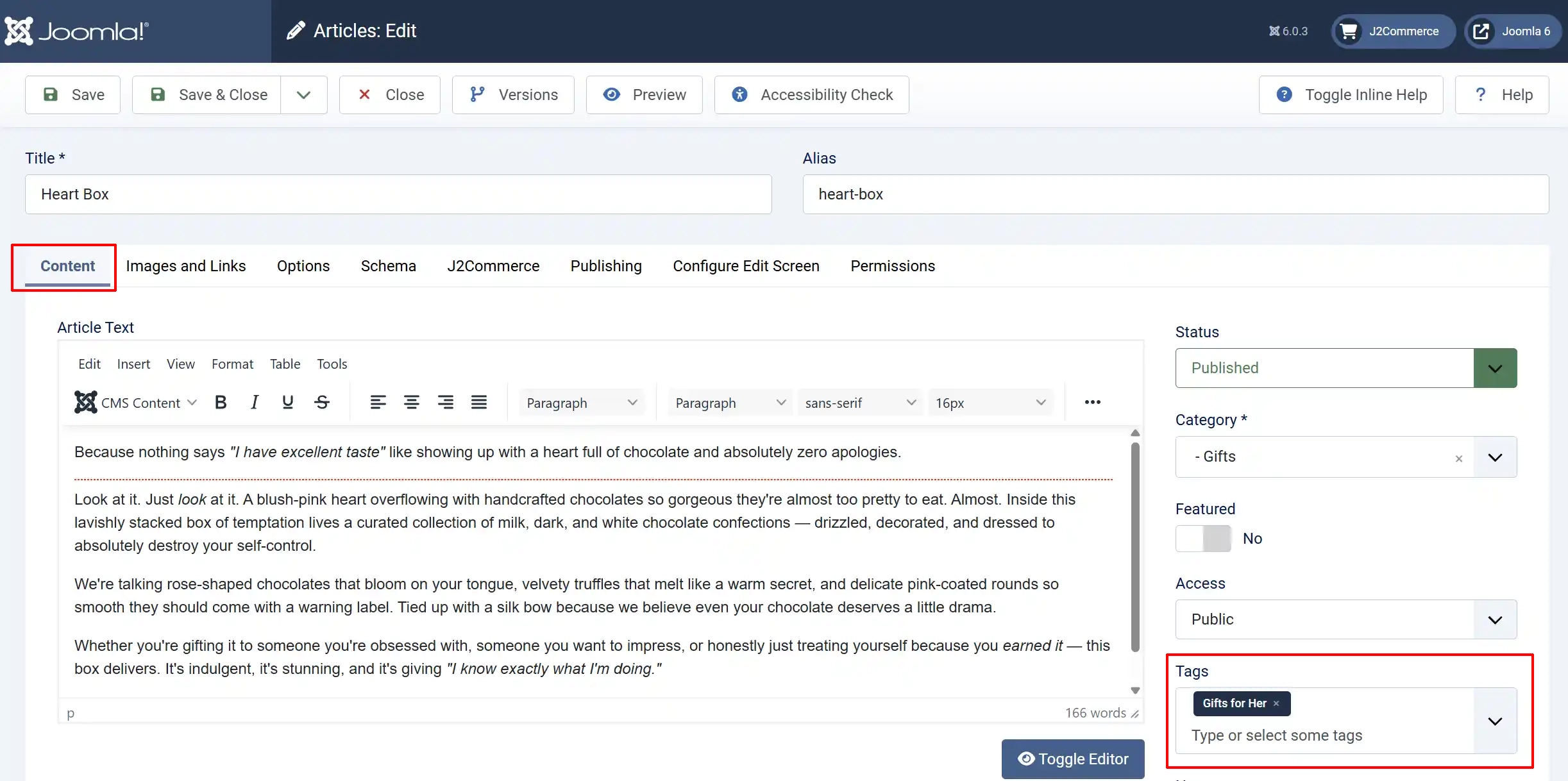Open the Publishing tab
Image resolution: width=1568 pixels, height=781 pixels.
tap(606, 266)
